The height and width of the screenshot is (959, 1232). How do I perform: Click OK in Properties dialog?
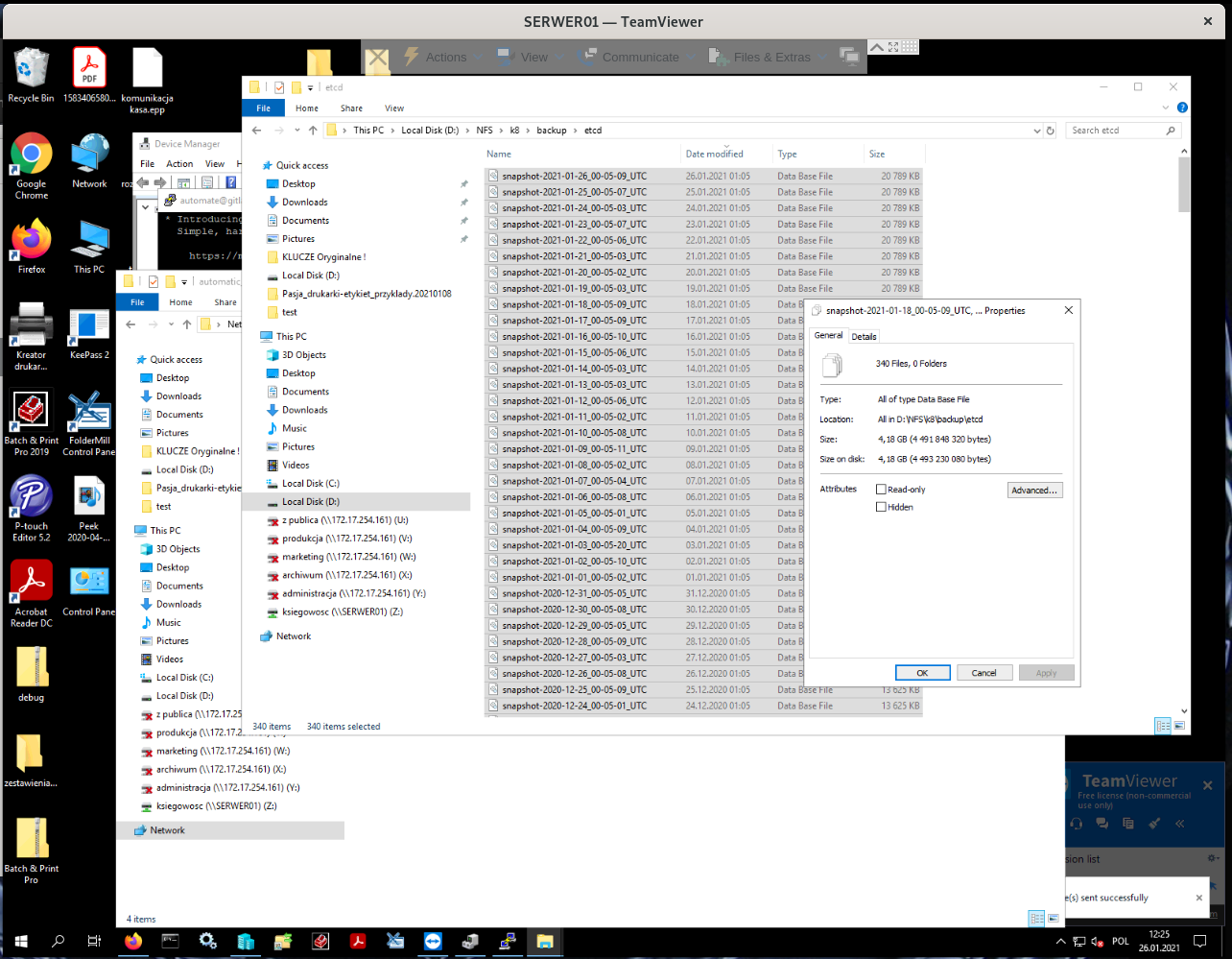(922, 673)
